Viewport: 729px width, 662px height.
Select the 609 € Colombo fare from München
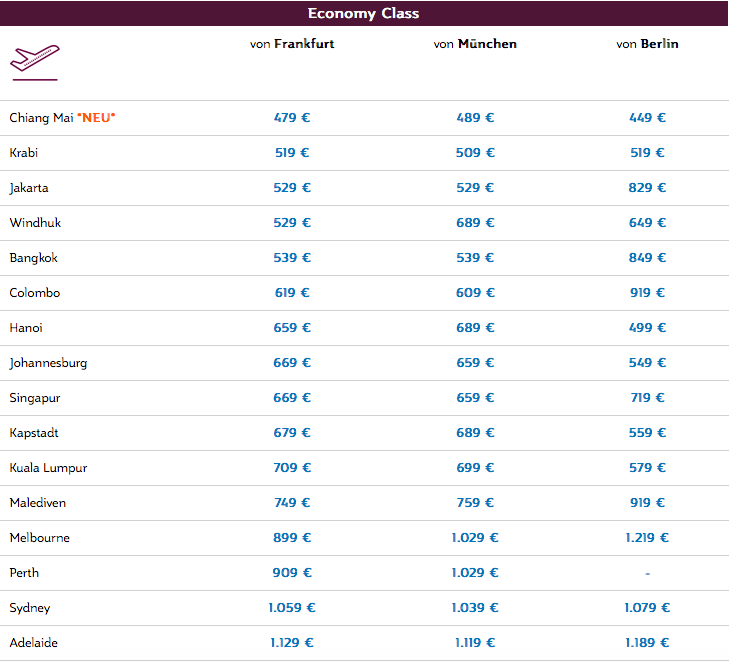pyautogui.click(x=475, y=293)
